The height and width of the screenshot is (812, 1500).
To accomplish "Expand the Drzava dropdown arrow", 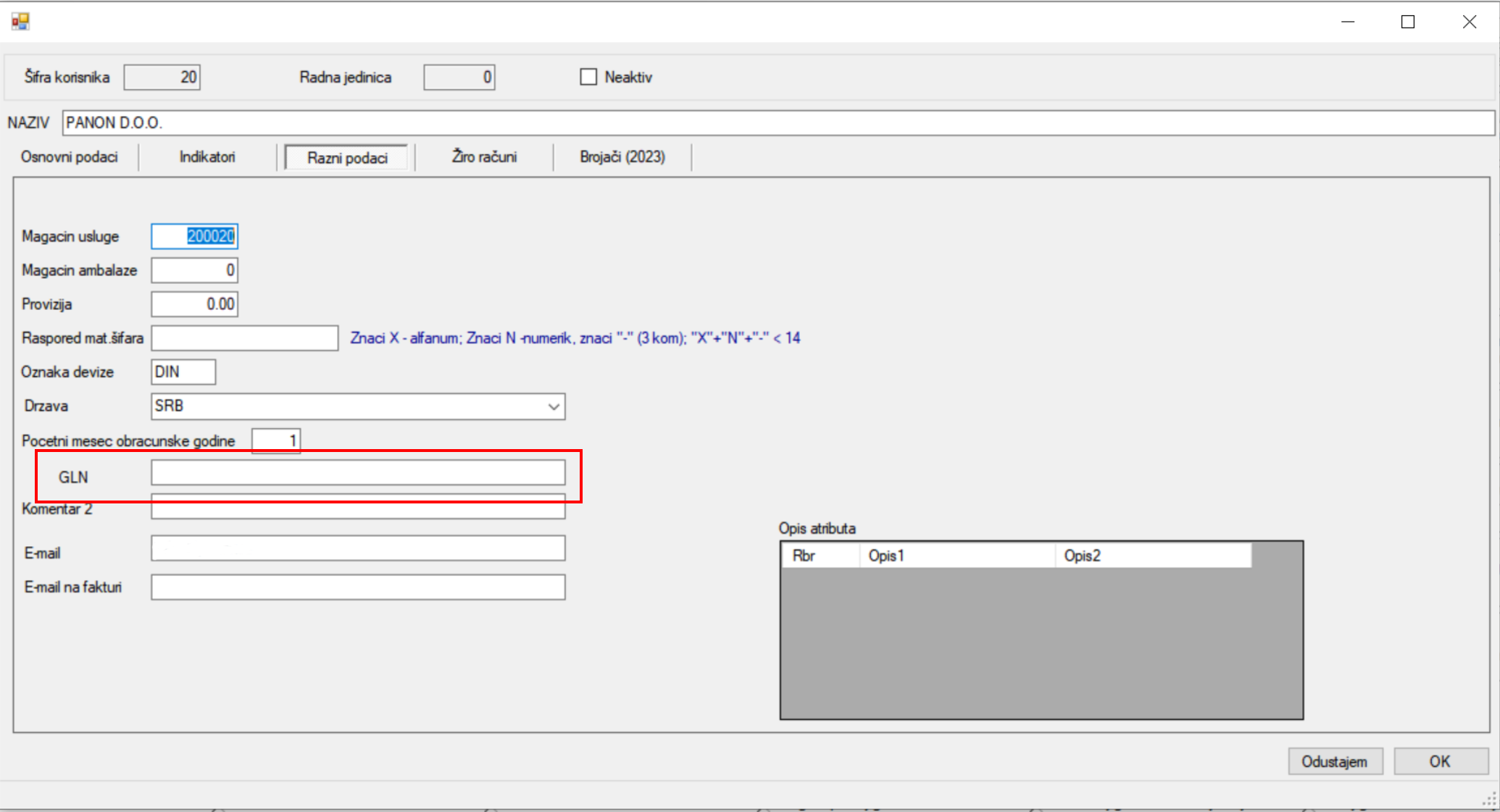I will 554,406.
